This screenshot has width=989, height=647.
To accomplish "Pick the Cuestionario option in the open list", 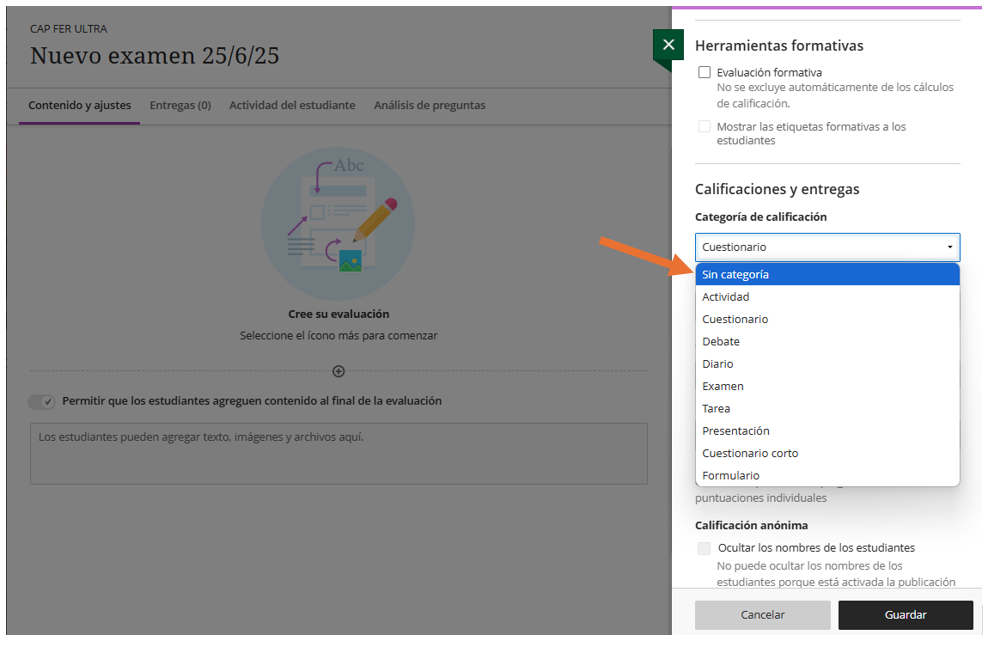I will 828,319.
